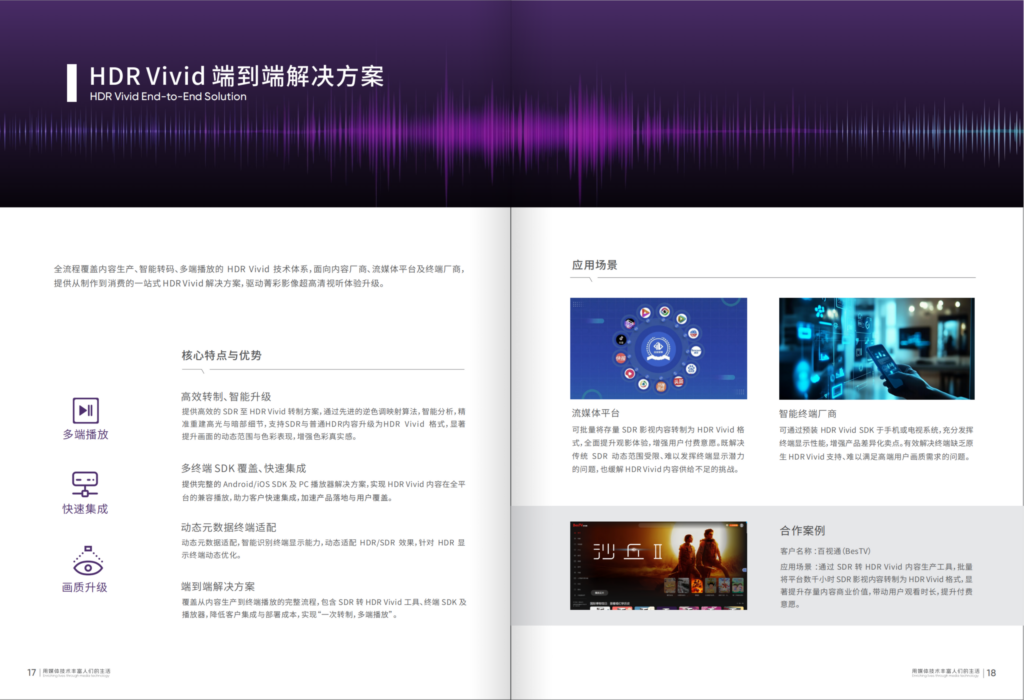
Task: Select the 应用场景 section heading
Action: tap(594, 266)
